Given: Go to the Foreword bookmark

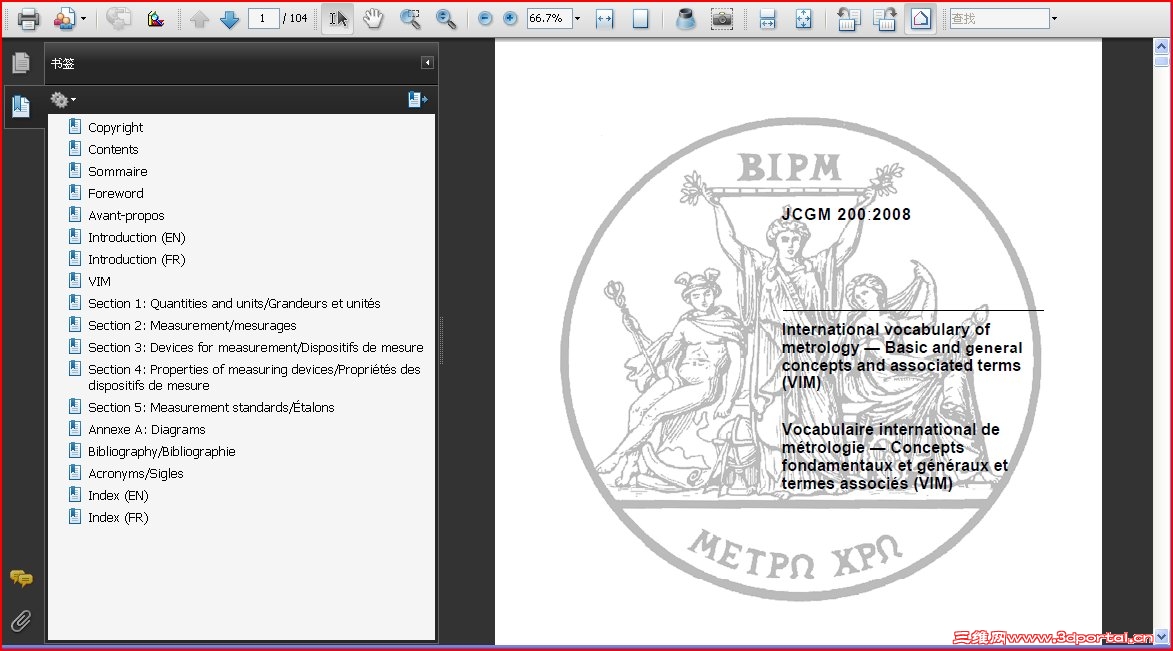Looking at the screenshot, I should point(115,193).
